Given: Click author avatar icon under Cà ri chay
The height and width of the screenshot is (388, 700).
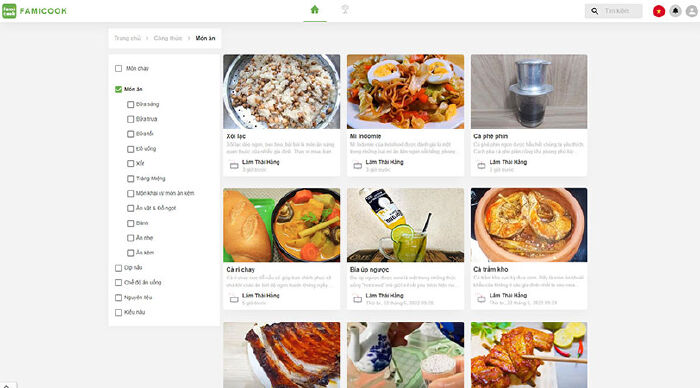Looking at the screenshot, I should [234, 299].
